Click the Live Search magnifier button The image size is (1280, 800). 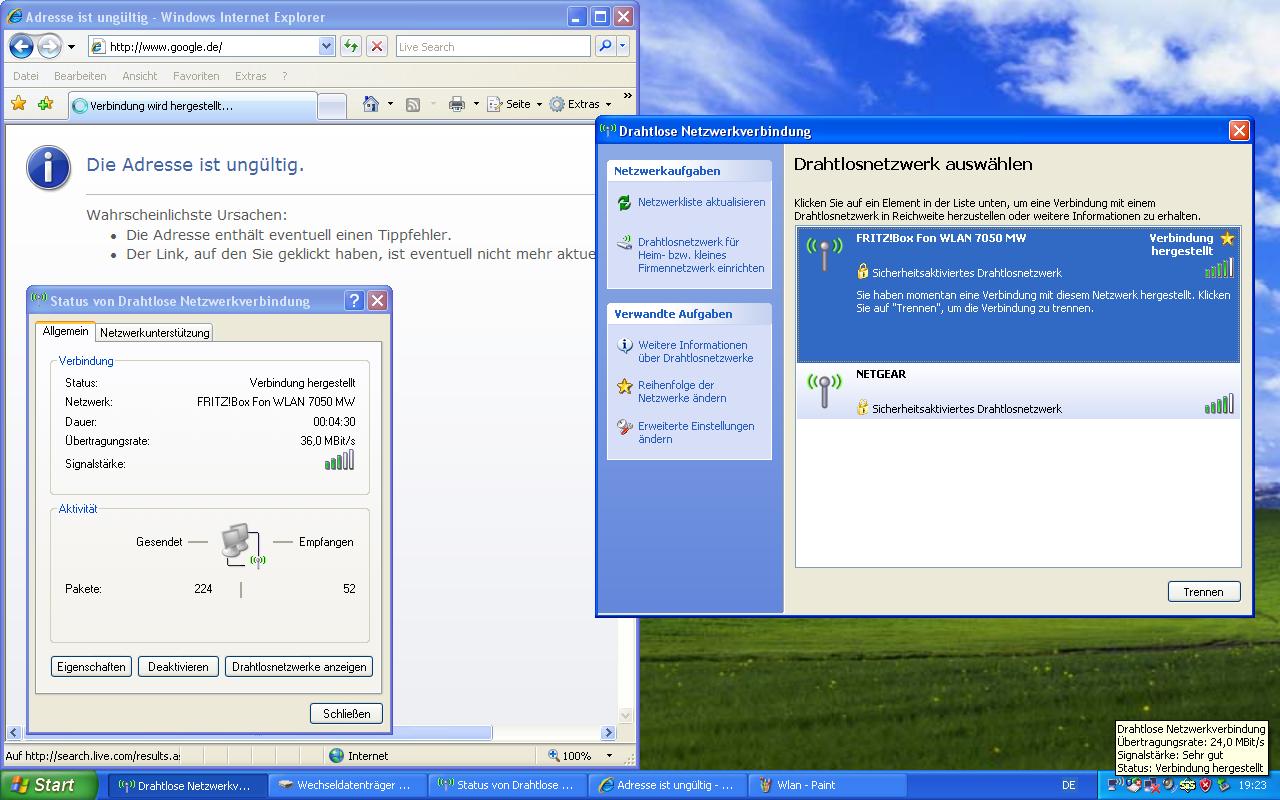[605, 46]
